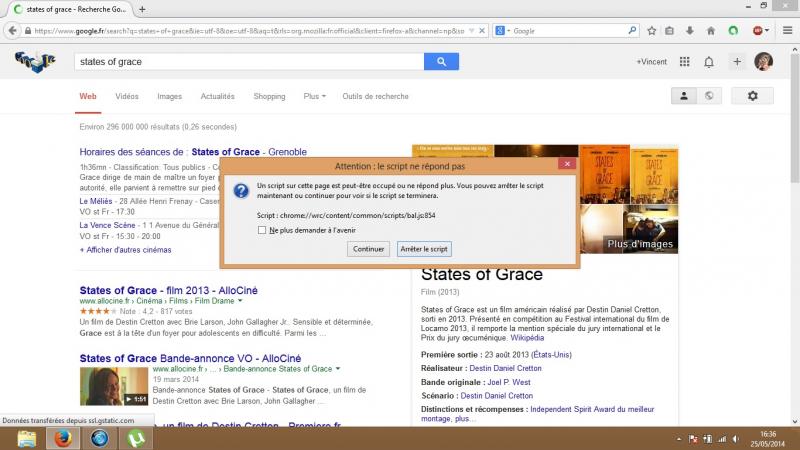Image resolution: width=800 pixels, height=450 pixels.
Task: Open the search settings gear
Action: pyautogui.click(x=753, y=96)
